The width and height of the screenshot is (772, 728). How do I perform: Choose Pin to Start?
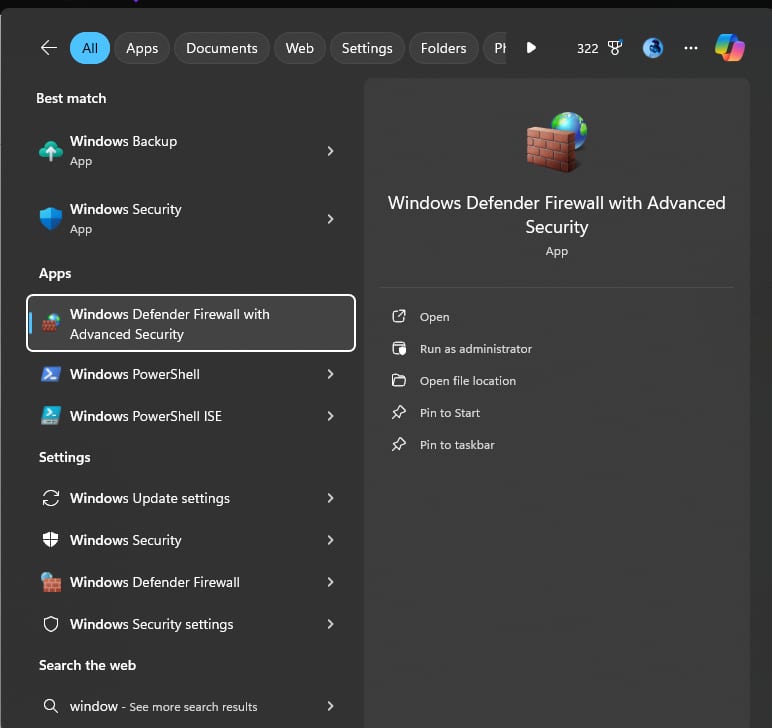(x=450, y=412)
